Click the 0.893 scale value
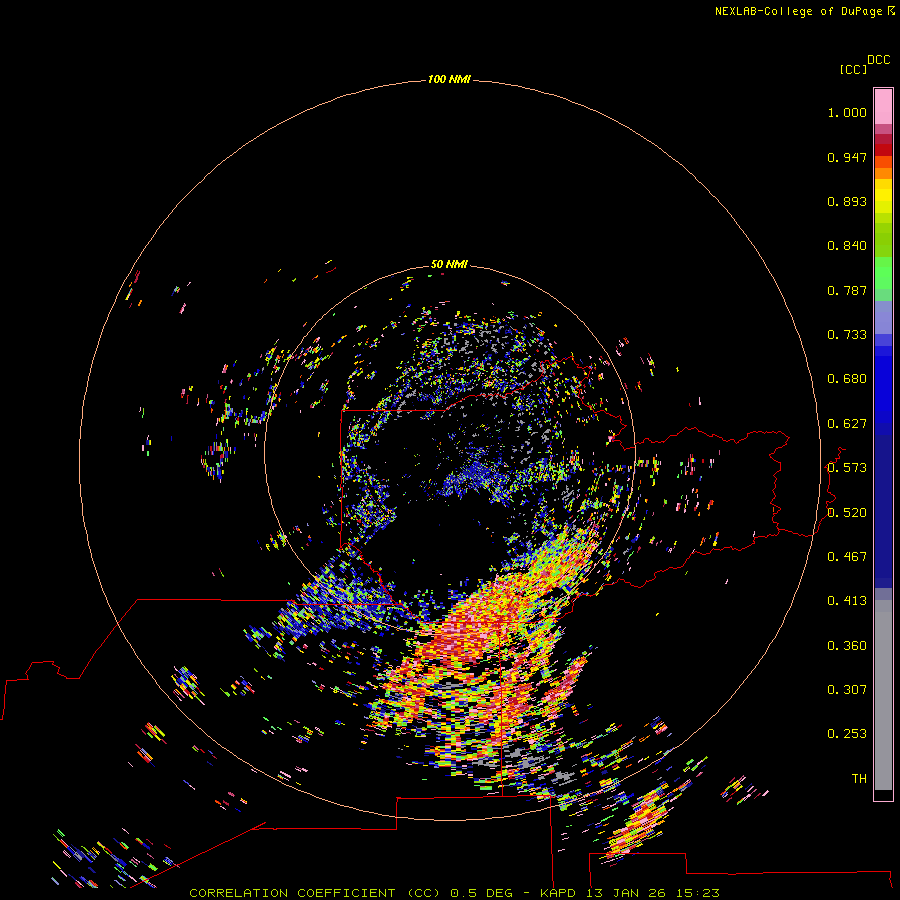This screenshot has width=900, height=900. point(847,201)
